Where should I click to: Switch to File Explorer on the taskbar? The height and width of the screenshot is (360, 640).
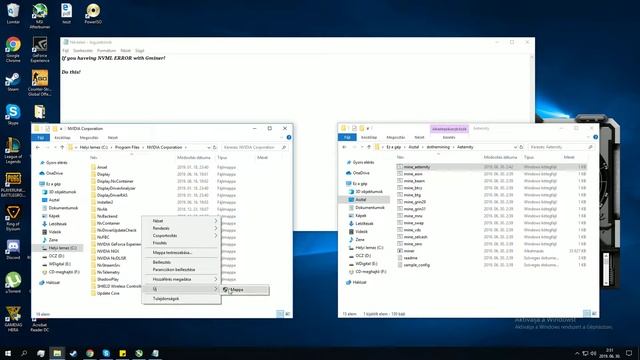pyautogui.click(x=57, y=353)
